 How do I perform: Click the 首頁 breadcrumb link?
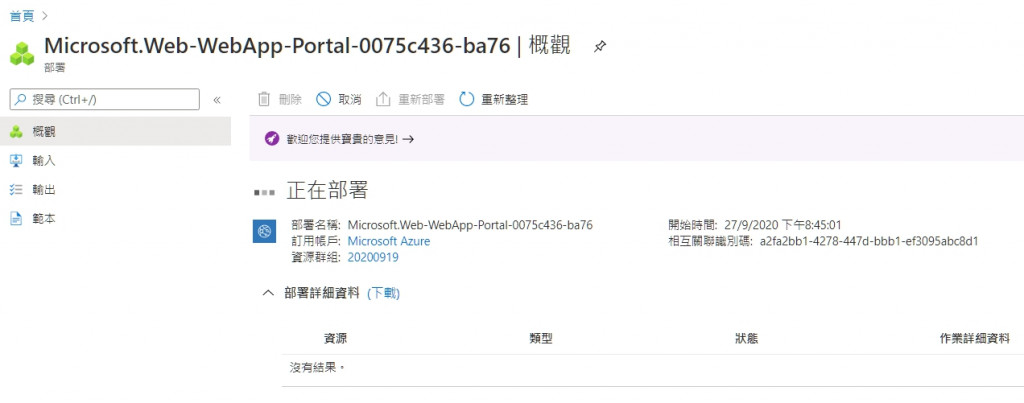(22, 16)
